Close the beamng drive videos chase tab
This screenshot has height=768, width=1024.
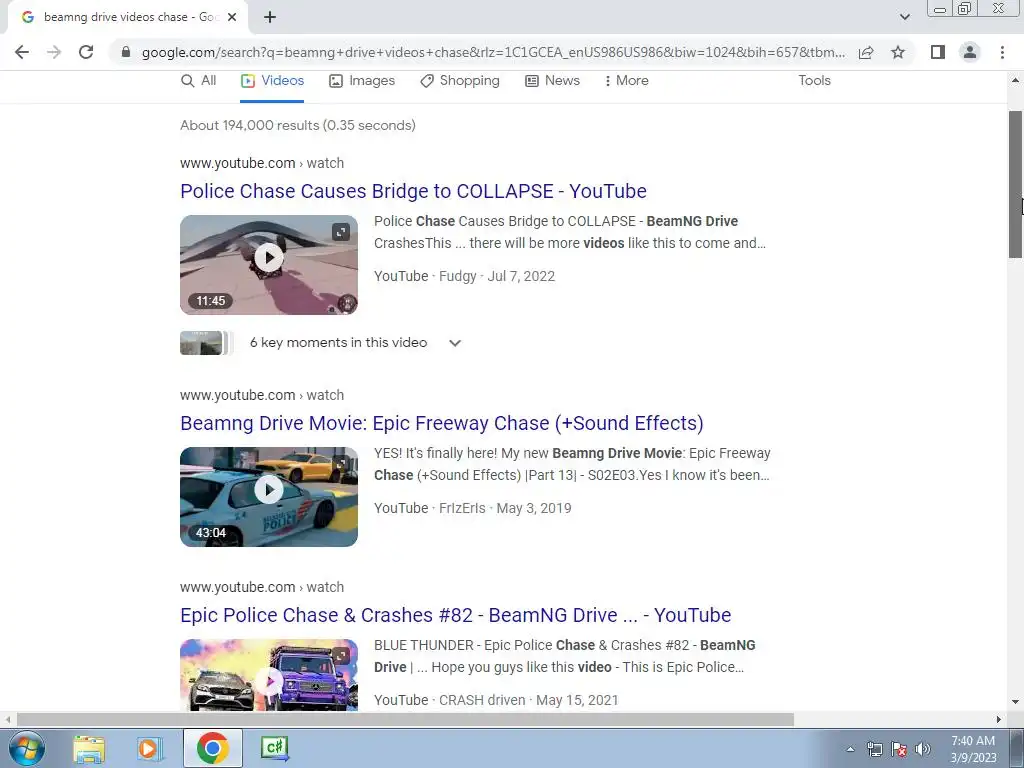(232, 18)
